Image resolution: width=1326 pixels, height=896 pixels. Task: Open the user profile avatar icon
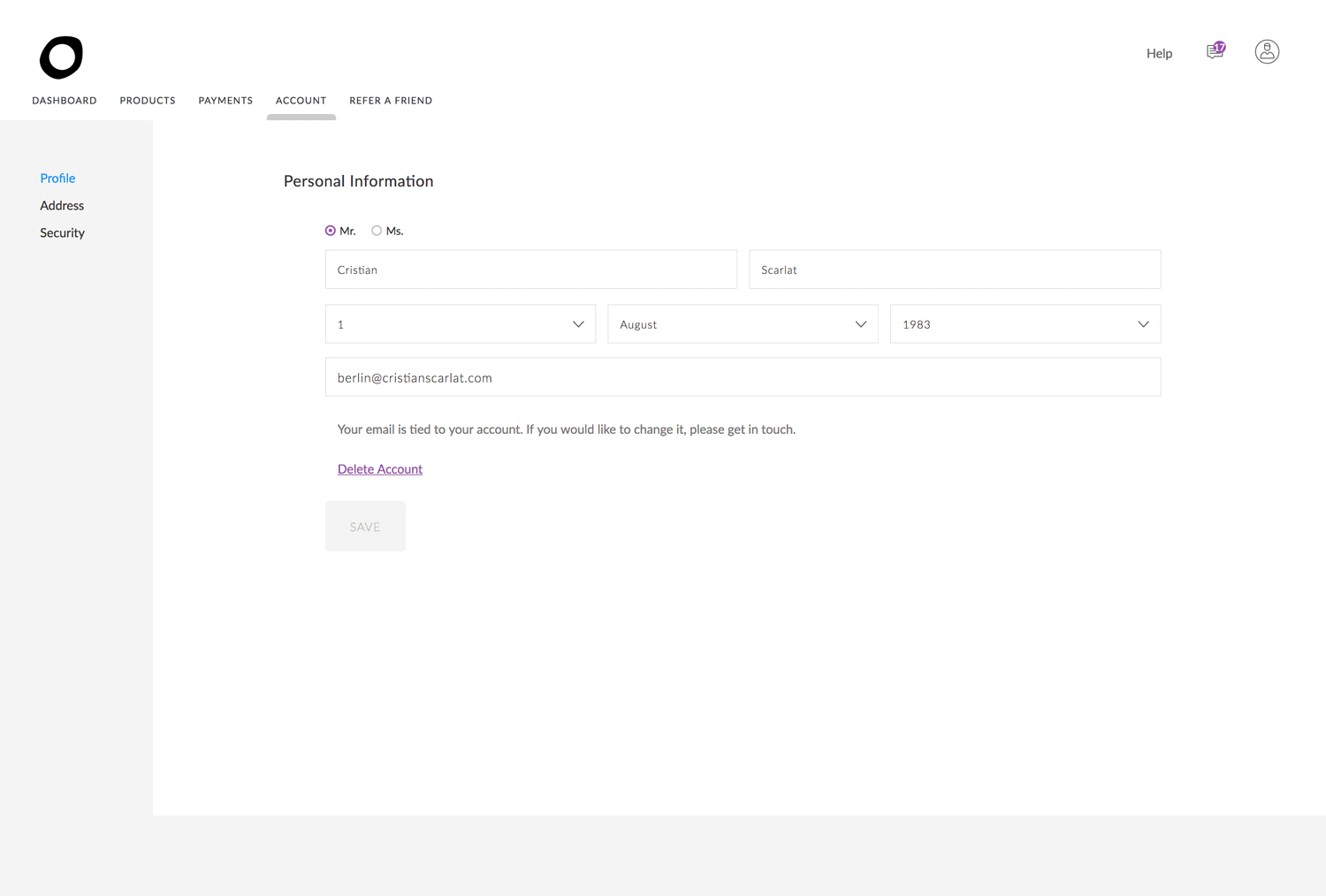tap(1267, 52)
